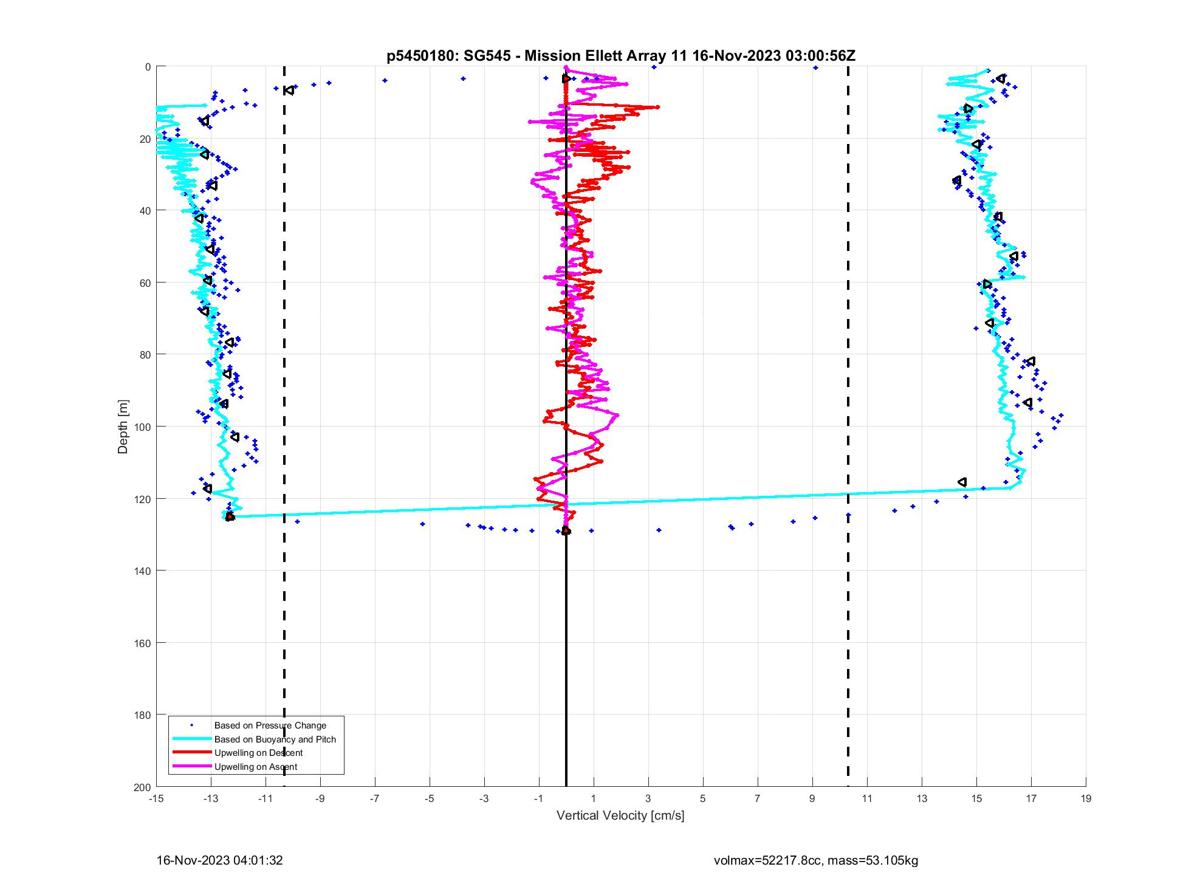
Task: Click the y-axis tick label "160"
Action: (141, 643)
